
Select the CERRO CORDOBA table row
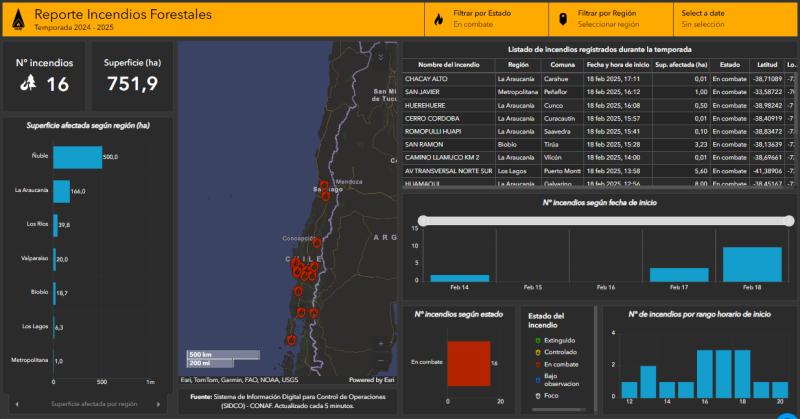(x=598, y=118)
